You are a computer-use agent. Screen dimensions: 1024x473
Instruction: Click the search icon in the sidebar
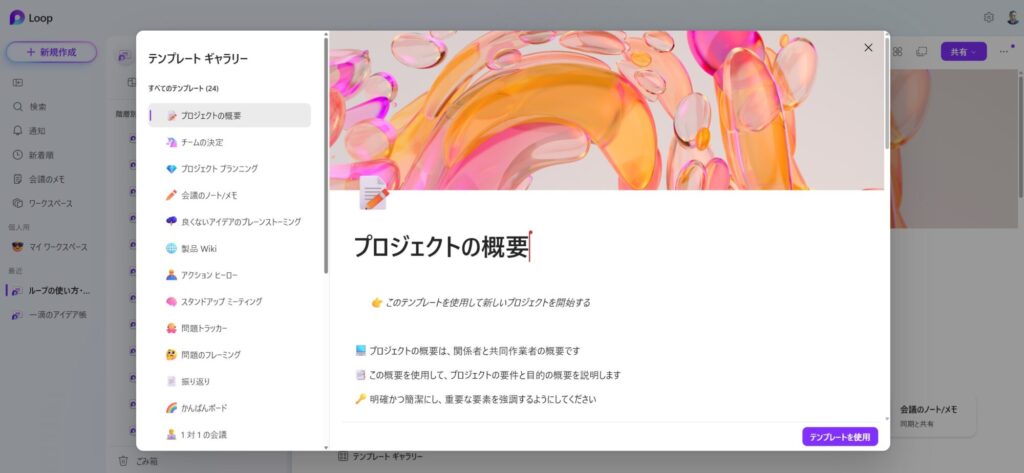(x=18, y=106)
